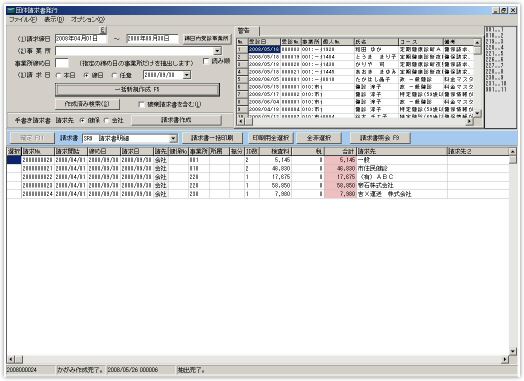The height and width of the screenshot is (381, 524).
Task: Click the 請求書照会 F9 button
Action: [x=380, y=138]
